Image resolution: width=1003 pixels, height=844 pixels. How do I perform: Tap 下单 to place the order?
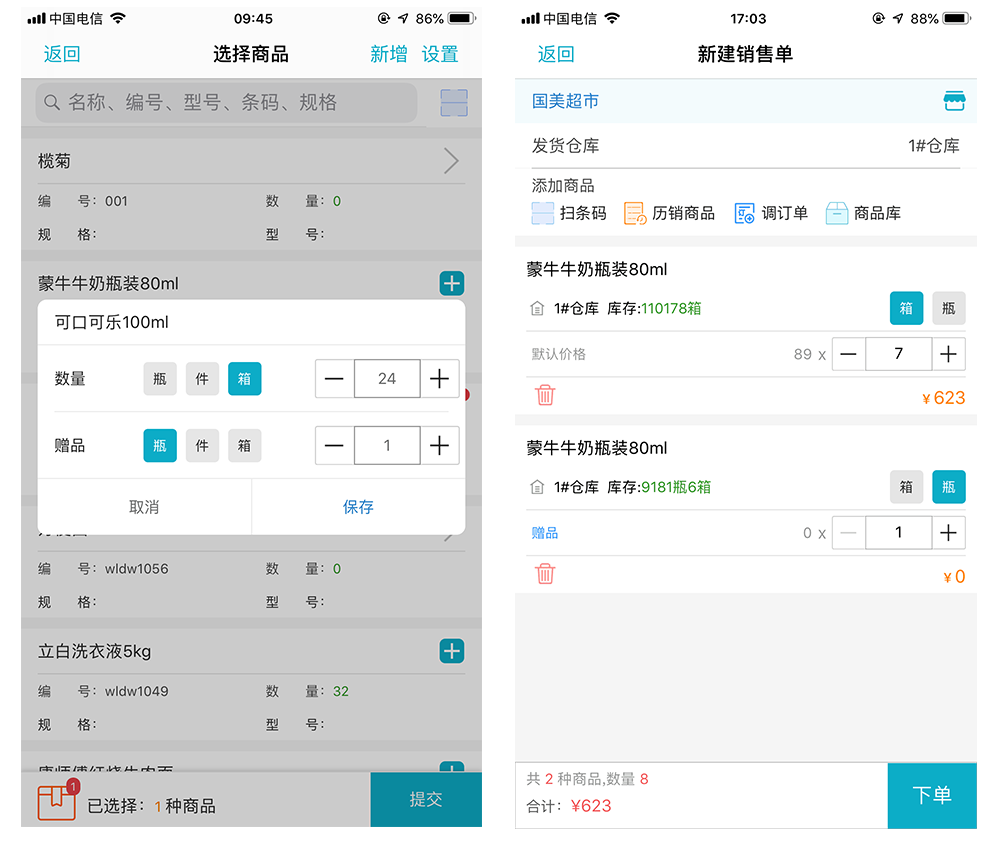pos(931,795)
